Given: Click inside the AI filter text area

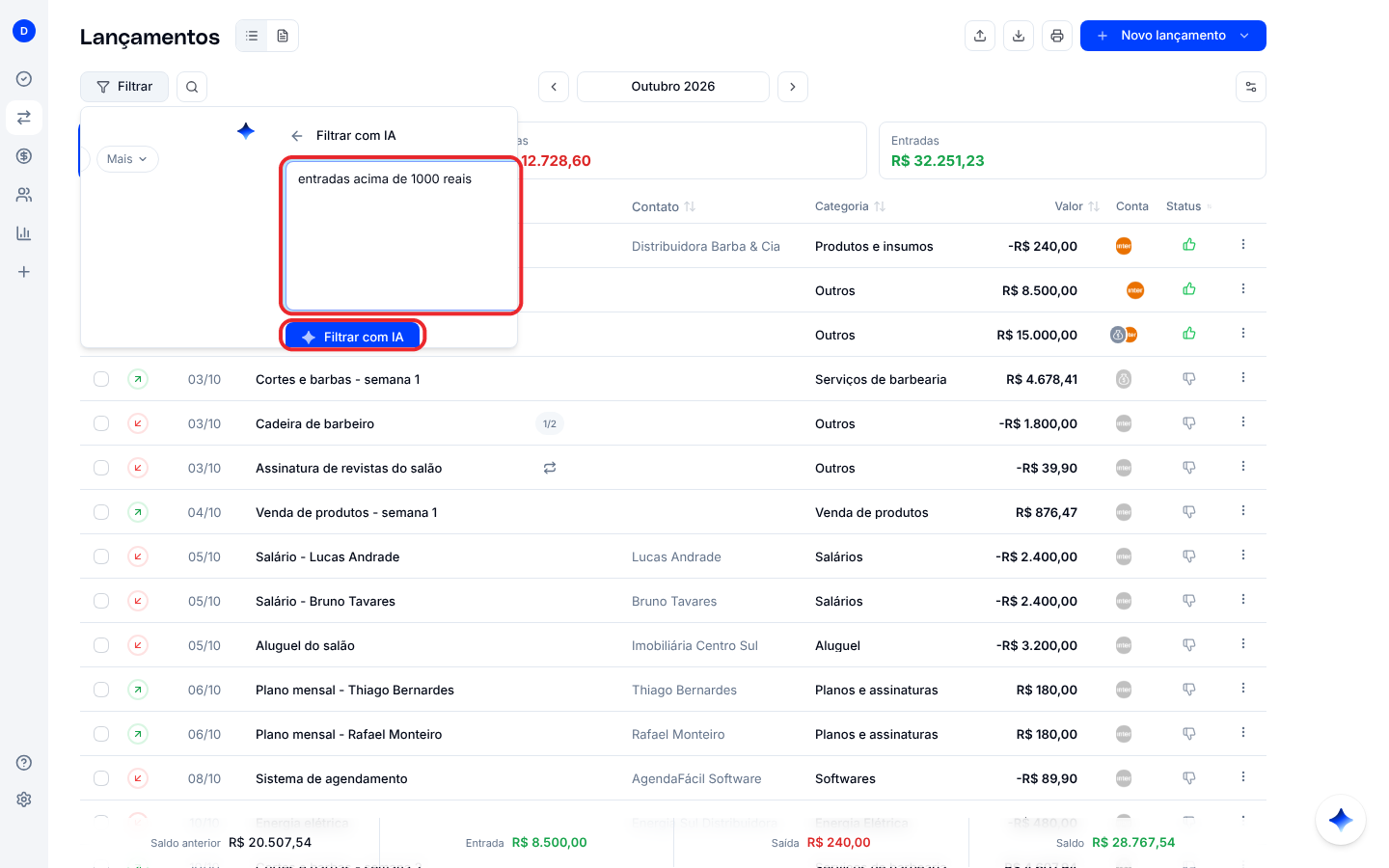Looking at the screenshot, I should click(402, 236).
